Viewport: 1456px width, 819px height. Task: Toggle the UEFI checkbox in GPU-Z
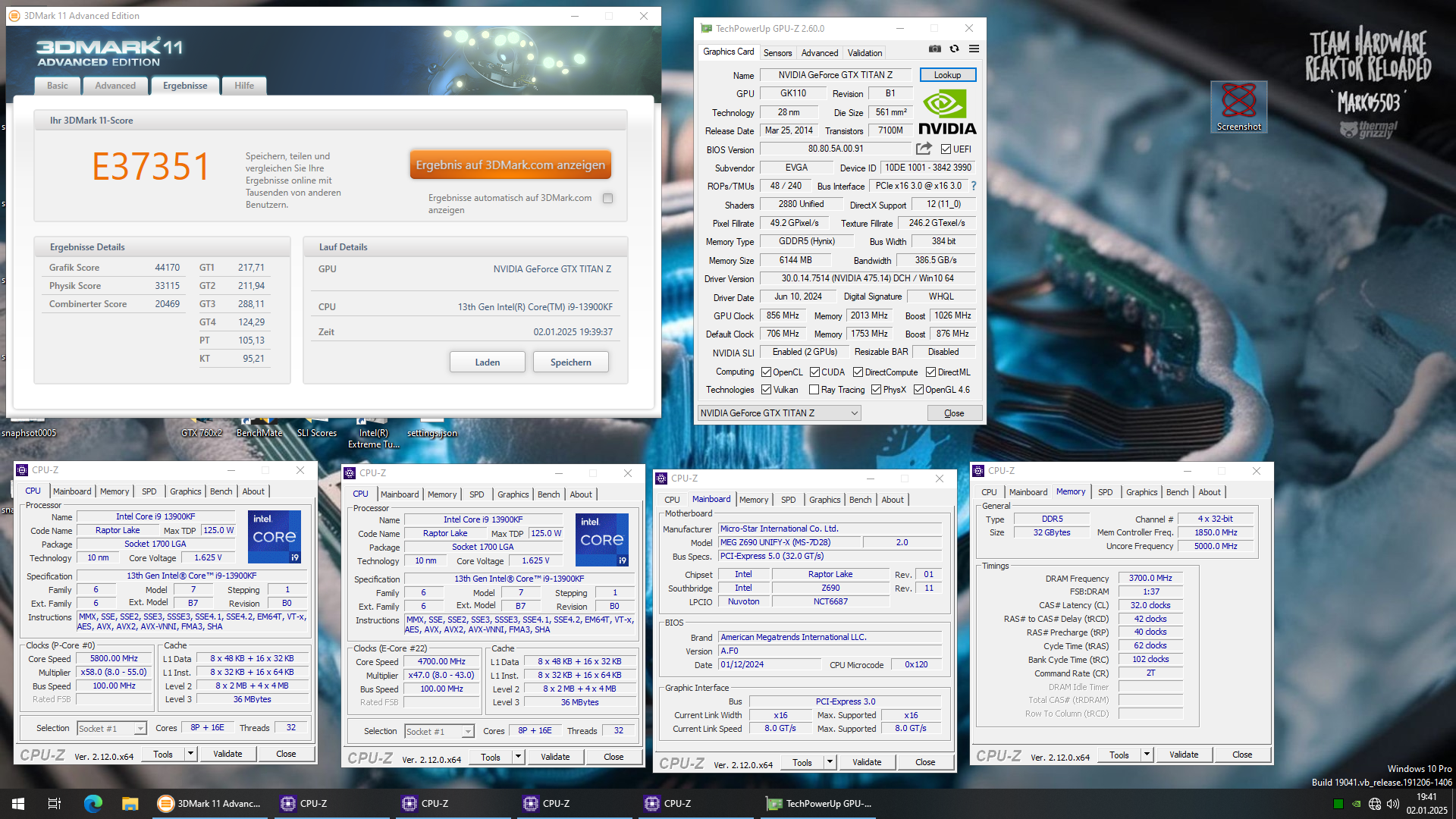[946, 149]
